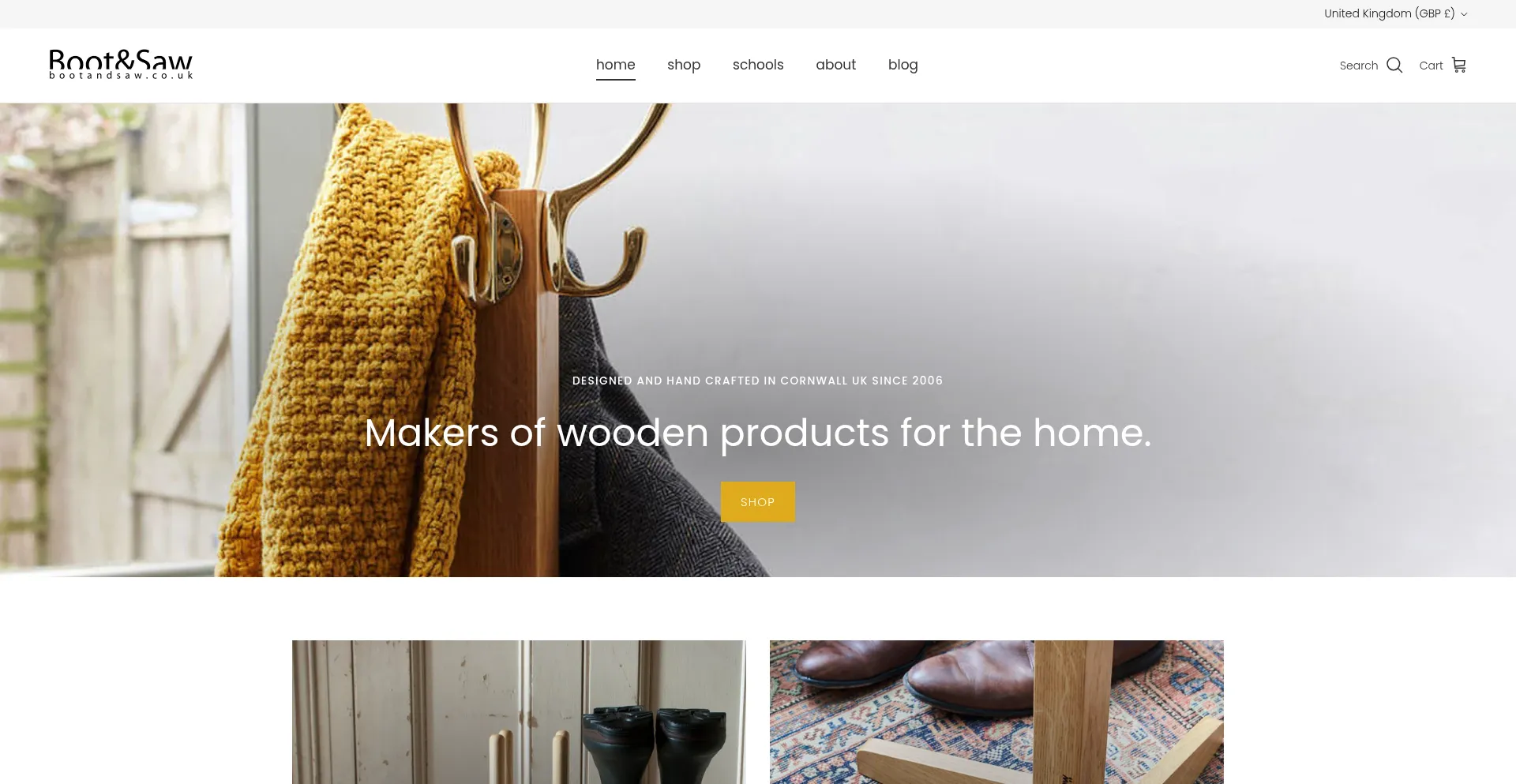Open the brown shoes oak stand image
Image resolution: width=1516 pixels, height=784 pixels.
coord(996,712)
